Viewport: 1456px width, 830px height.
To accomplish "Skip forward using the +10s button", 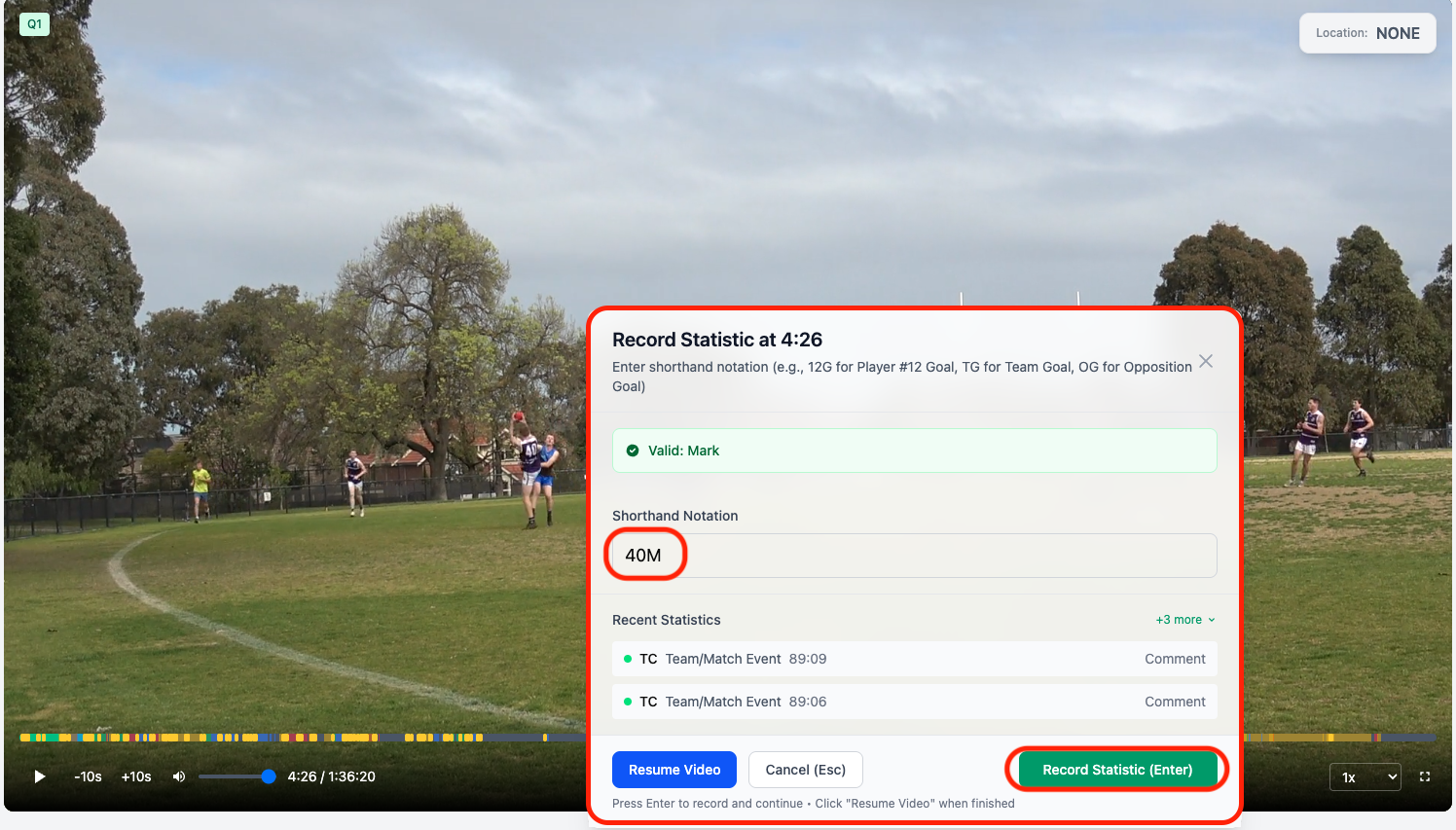I will click(136, 776).
